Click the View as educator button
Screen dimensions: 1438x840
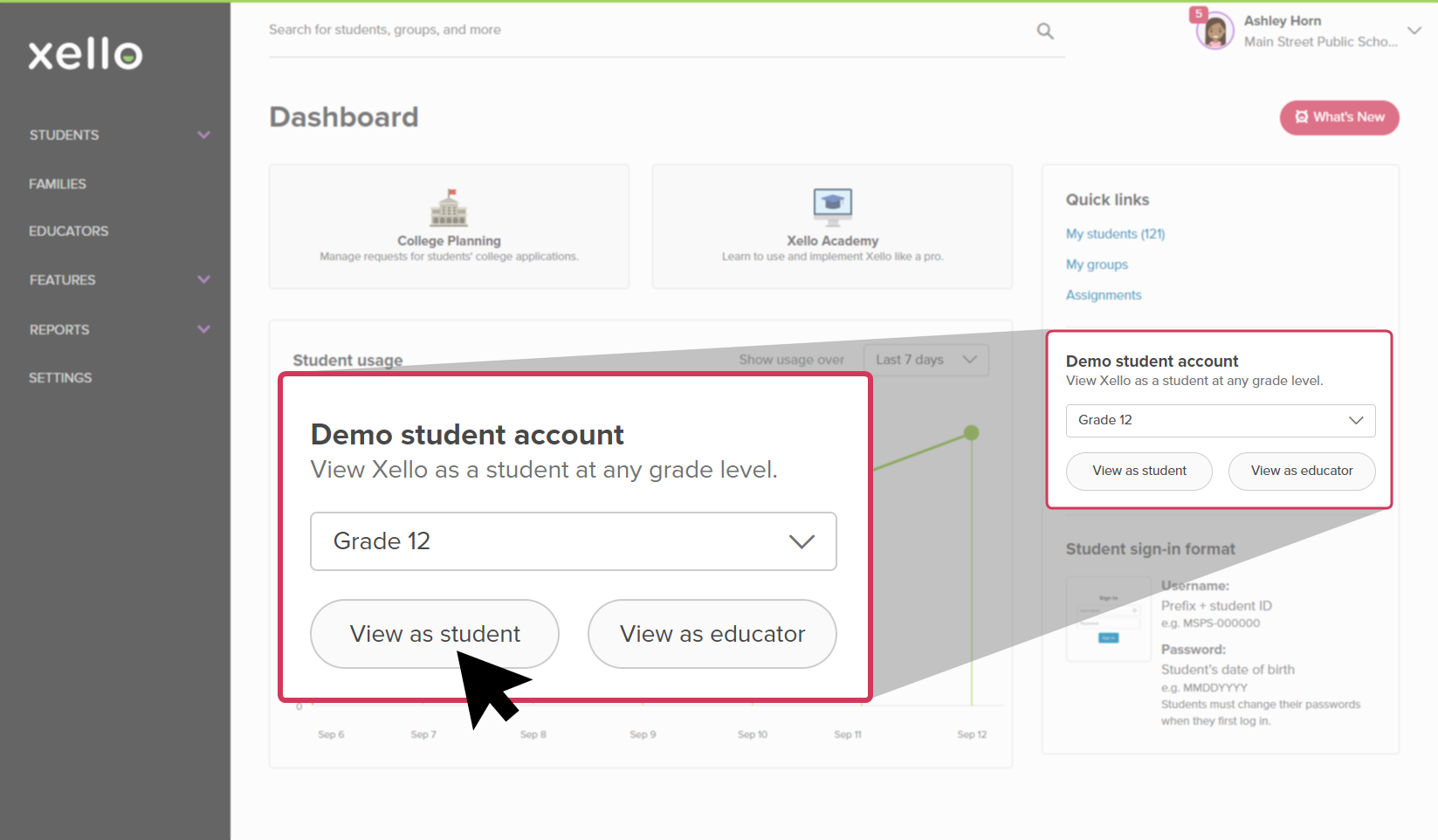pyautogui.click(x=711, y=633)
